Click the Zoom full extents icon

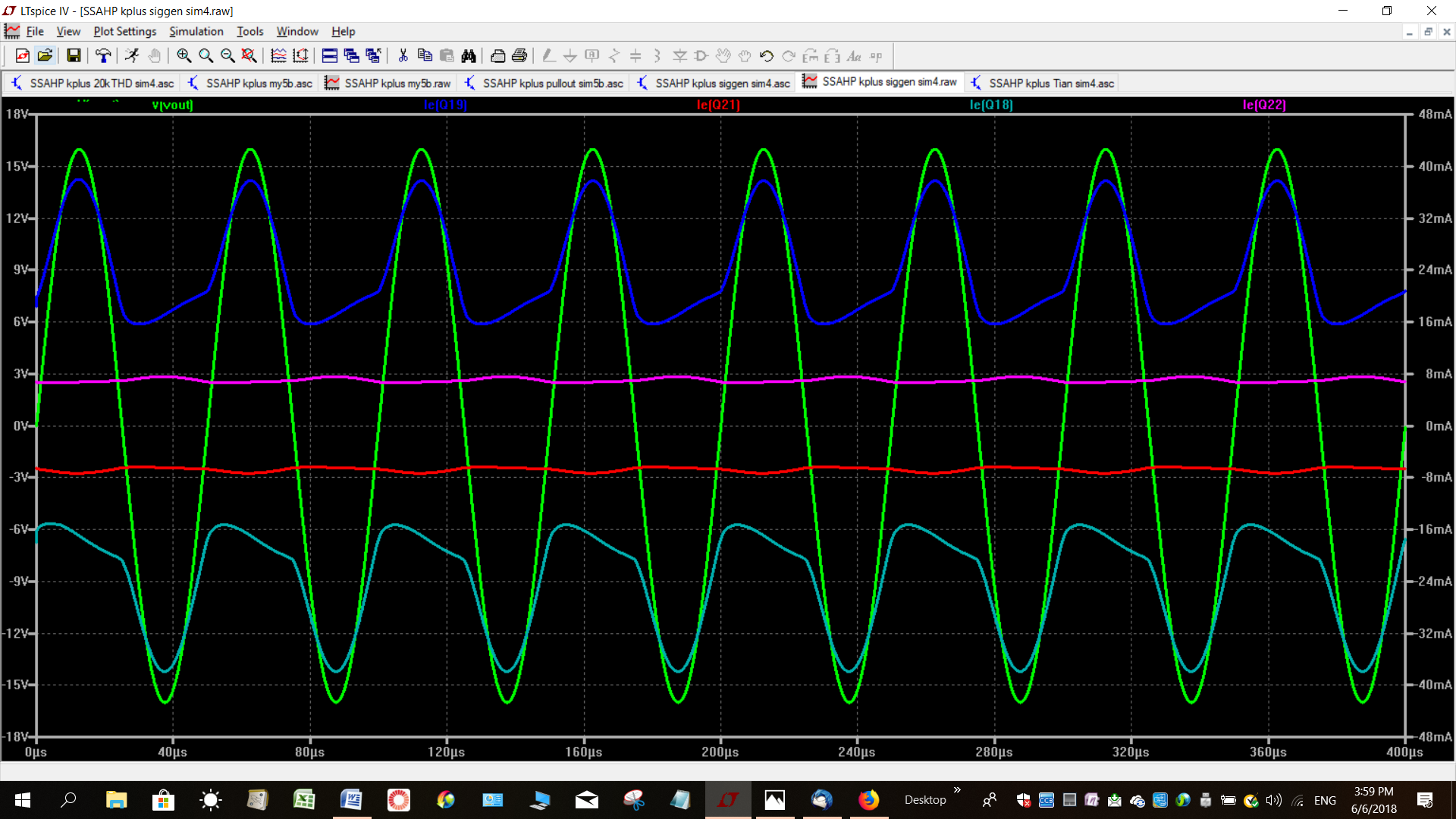click(x=249, y=55)
